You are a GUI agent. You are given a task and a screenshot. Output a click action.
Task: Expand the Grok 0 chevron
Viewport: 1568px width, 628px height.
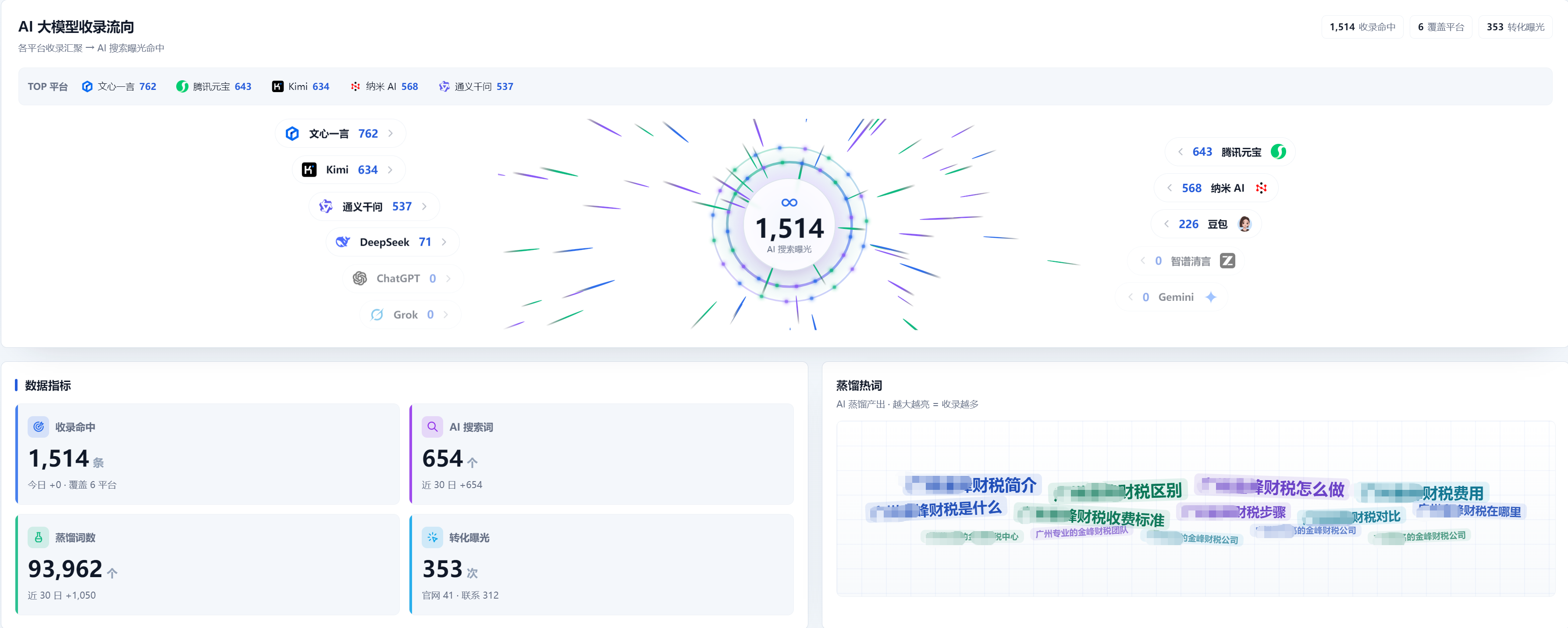coord(445,314)
